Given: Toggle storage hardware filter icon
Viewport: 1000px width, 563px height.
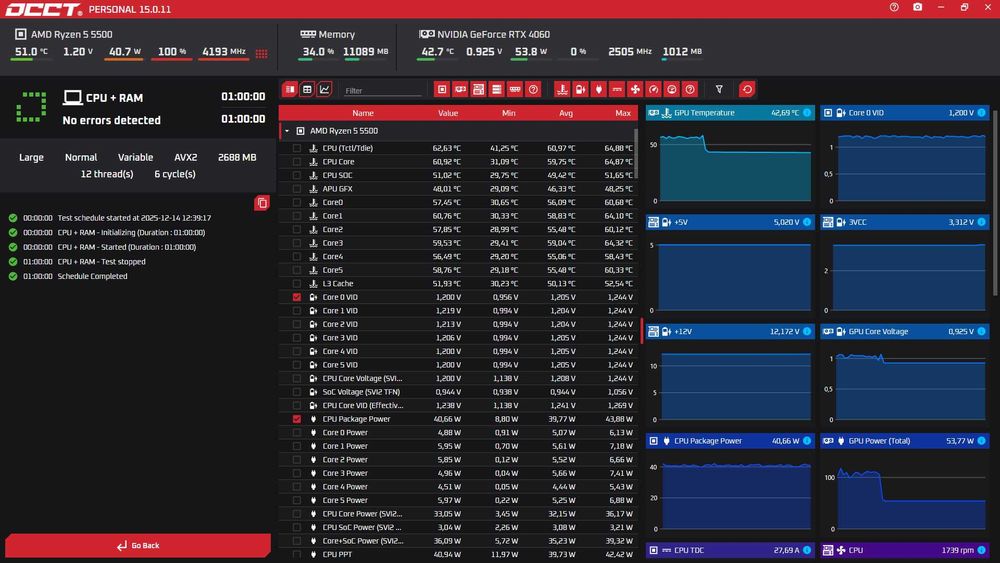Looking at the screenshot, I should pyautogui.click(x=496, y=89).
